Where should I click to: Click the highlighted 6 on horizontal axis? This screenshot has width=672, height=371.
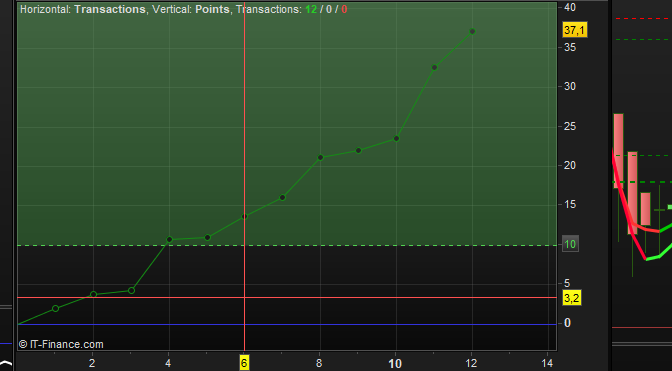pos(244,363)
